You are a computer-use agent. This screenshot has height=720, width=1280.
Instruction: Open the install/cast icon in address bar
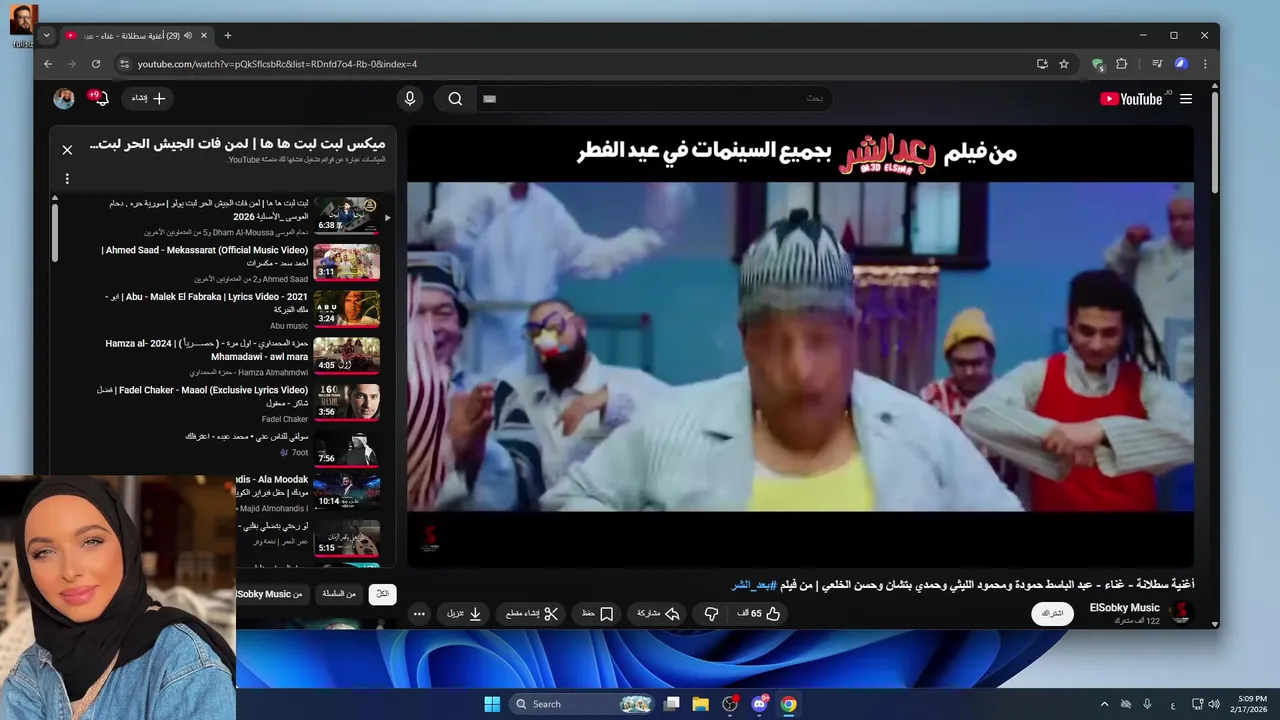click(x=1042, y=64)
